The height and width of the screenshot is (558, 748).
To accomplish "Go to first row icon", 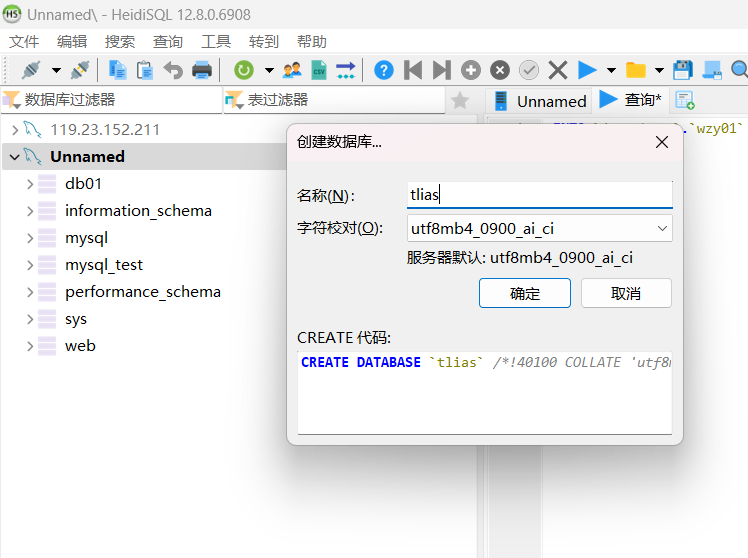I will [x=413, y=70].
